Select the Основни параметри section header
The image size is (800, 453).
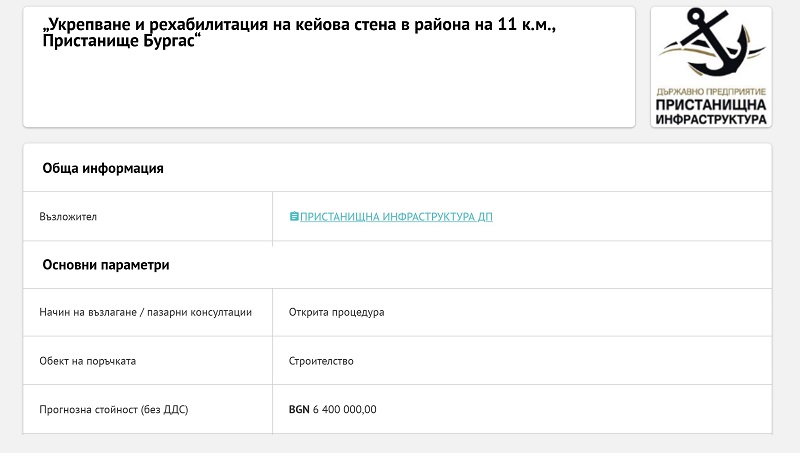(x=106, y=265)
